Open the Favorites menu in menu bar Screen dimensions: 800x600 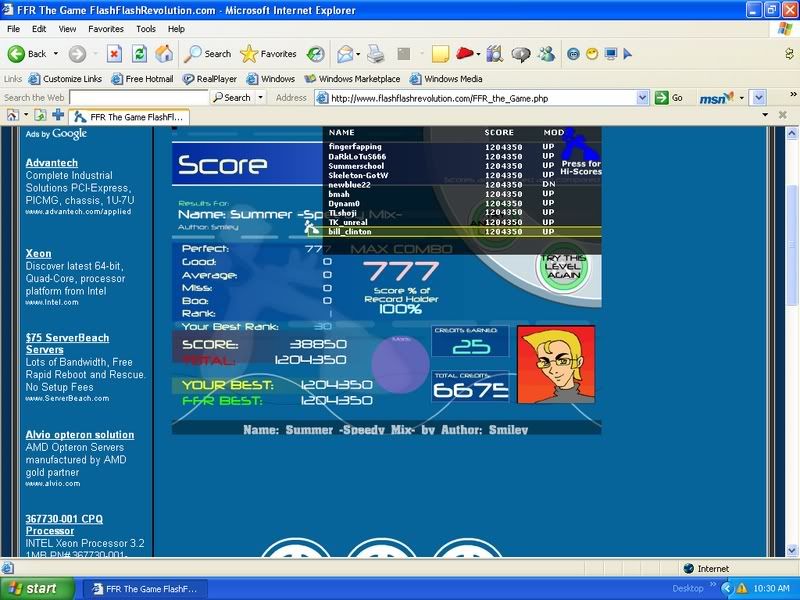pyautogui.click(x=105, y=29)
